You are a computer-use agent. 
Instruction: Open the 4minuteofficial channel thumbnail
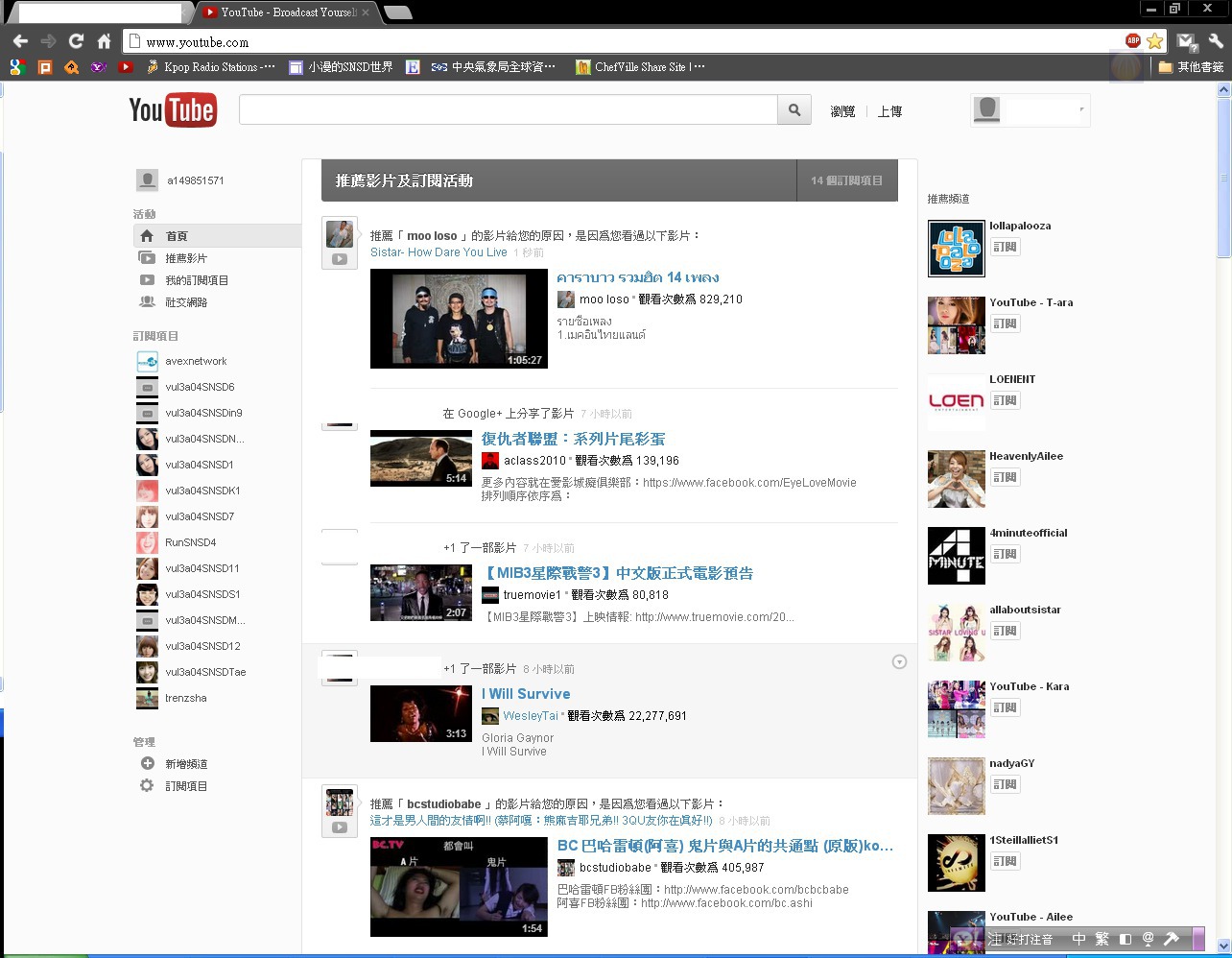pos(957,556)
